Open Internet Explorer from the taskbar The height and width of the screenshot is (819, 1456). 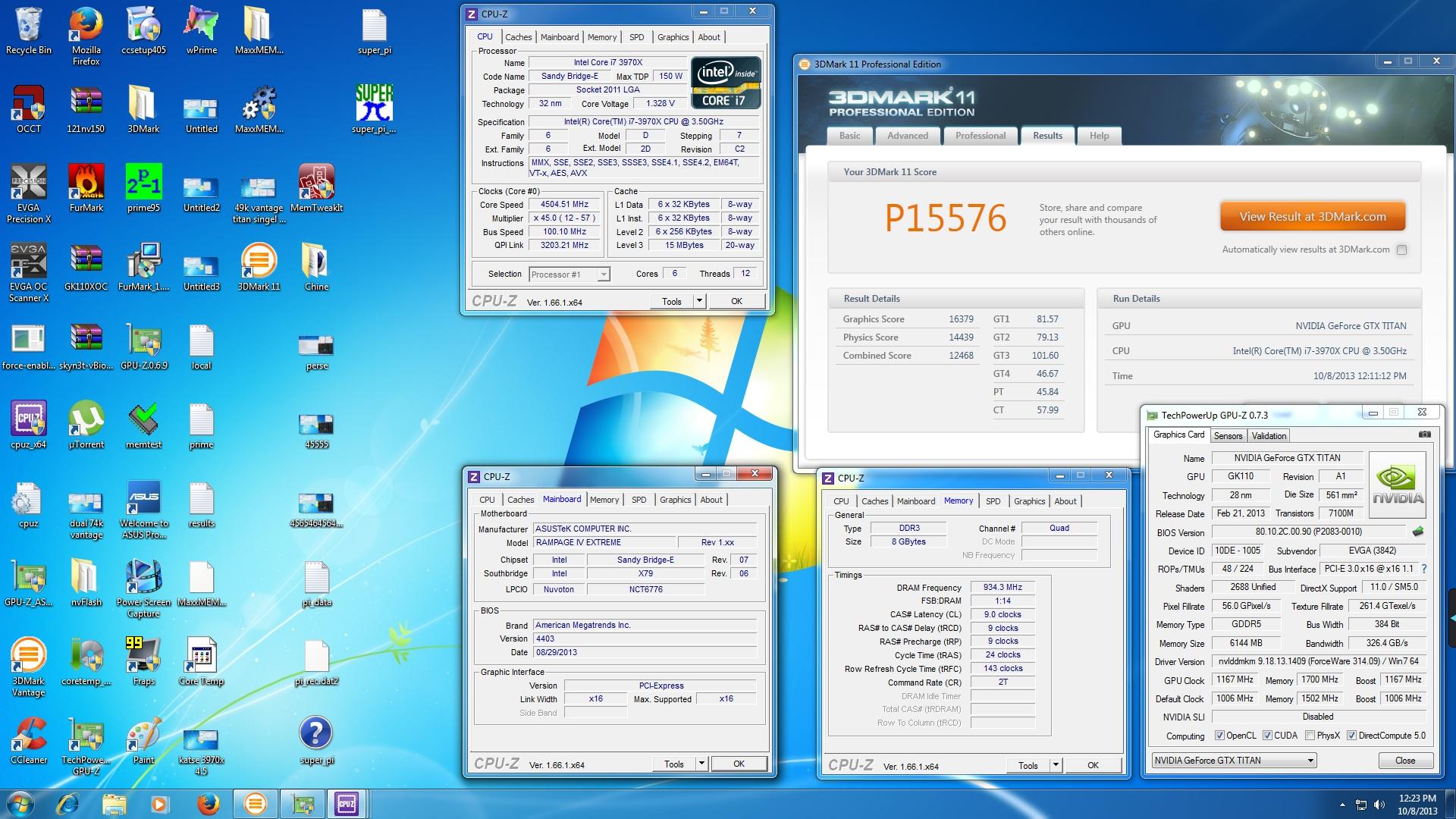(67, 803)
